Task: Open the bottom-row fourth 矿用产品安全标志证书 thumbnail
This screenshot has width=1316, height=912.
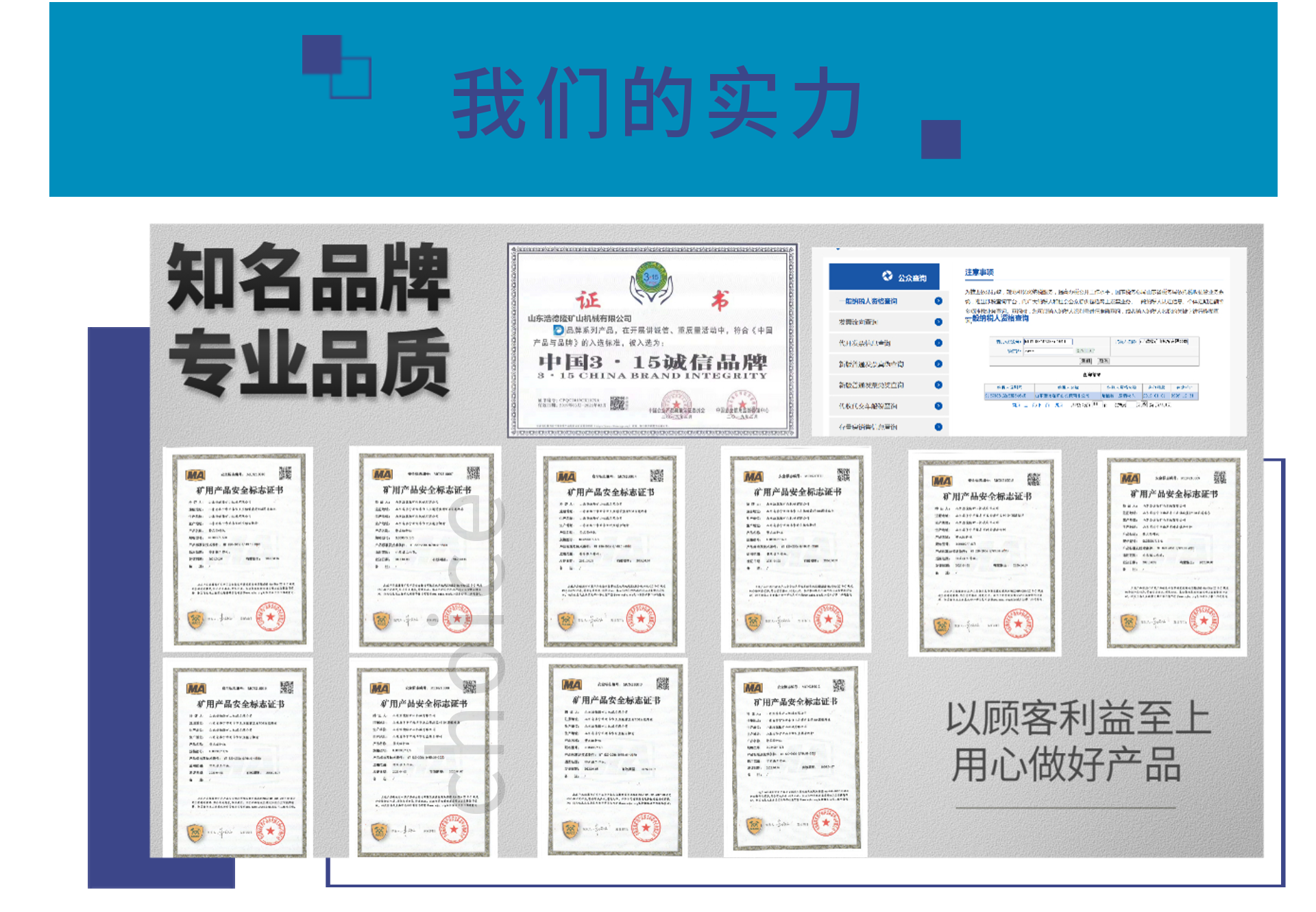Action: (795, 758)
